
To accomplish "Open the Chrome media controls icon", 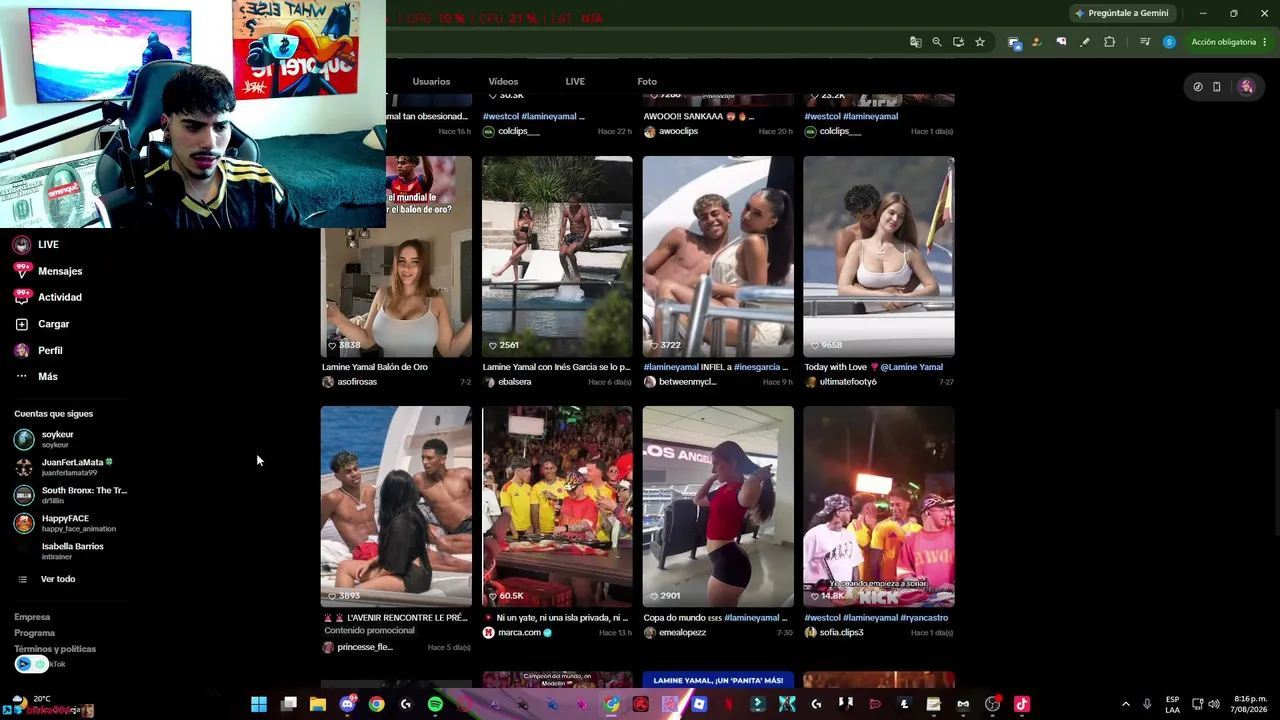I will coord(1145,42).
